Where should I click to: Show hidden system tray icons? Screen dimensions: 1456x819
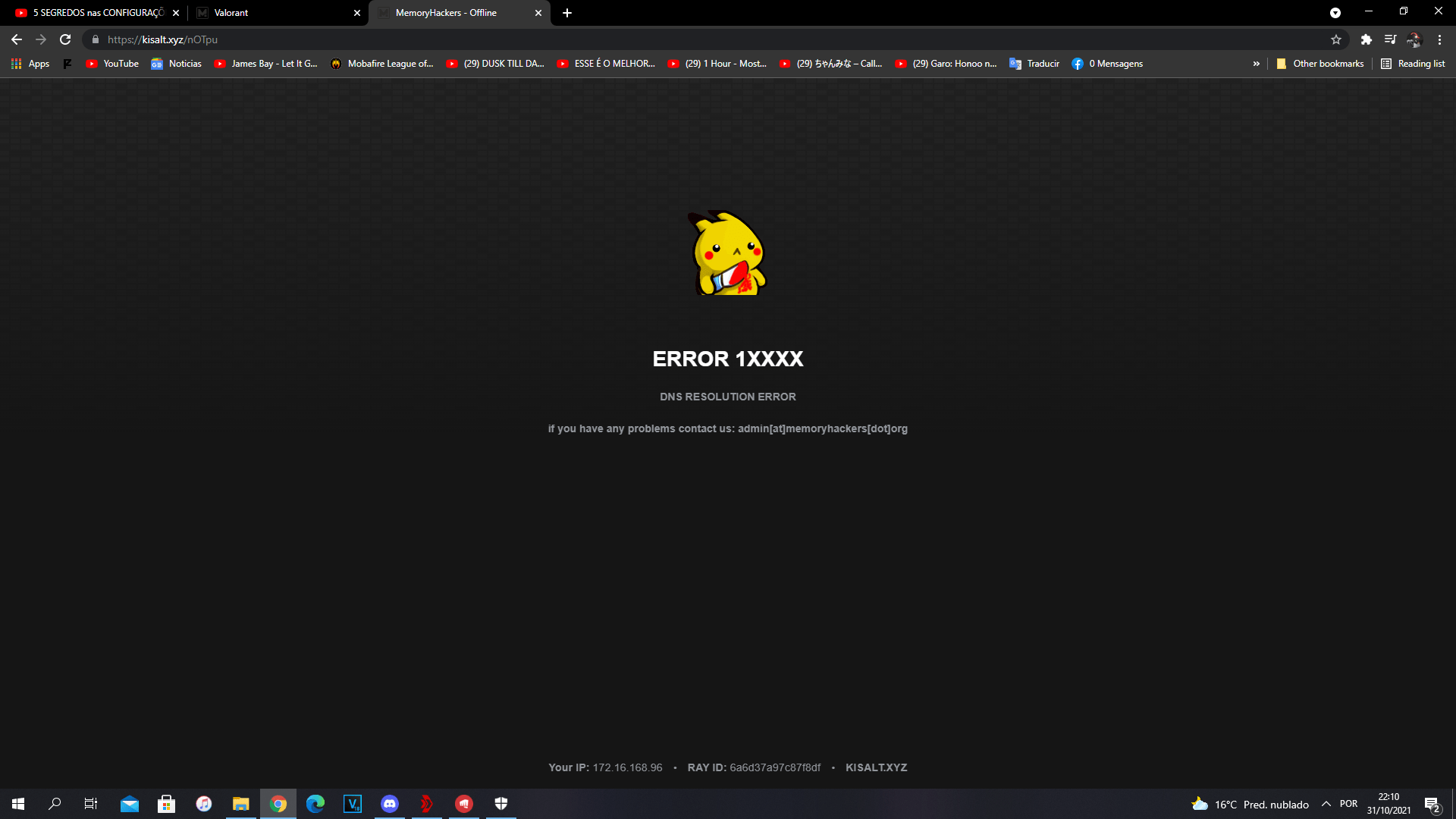tap(1326, 804)
